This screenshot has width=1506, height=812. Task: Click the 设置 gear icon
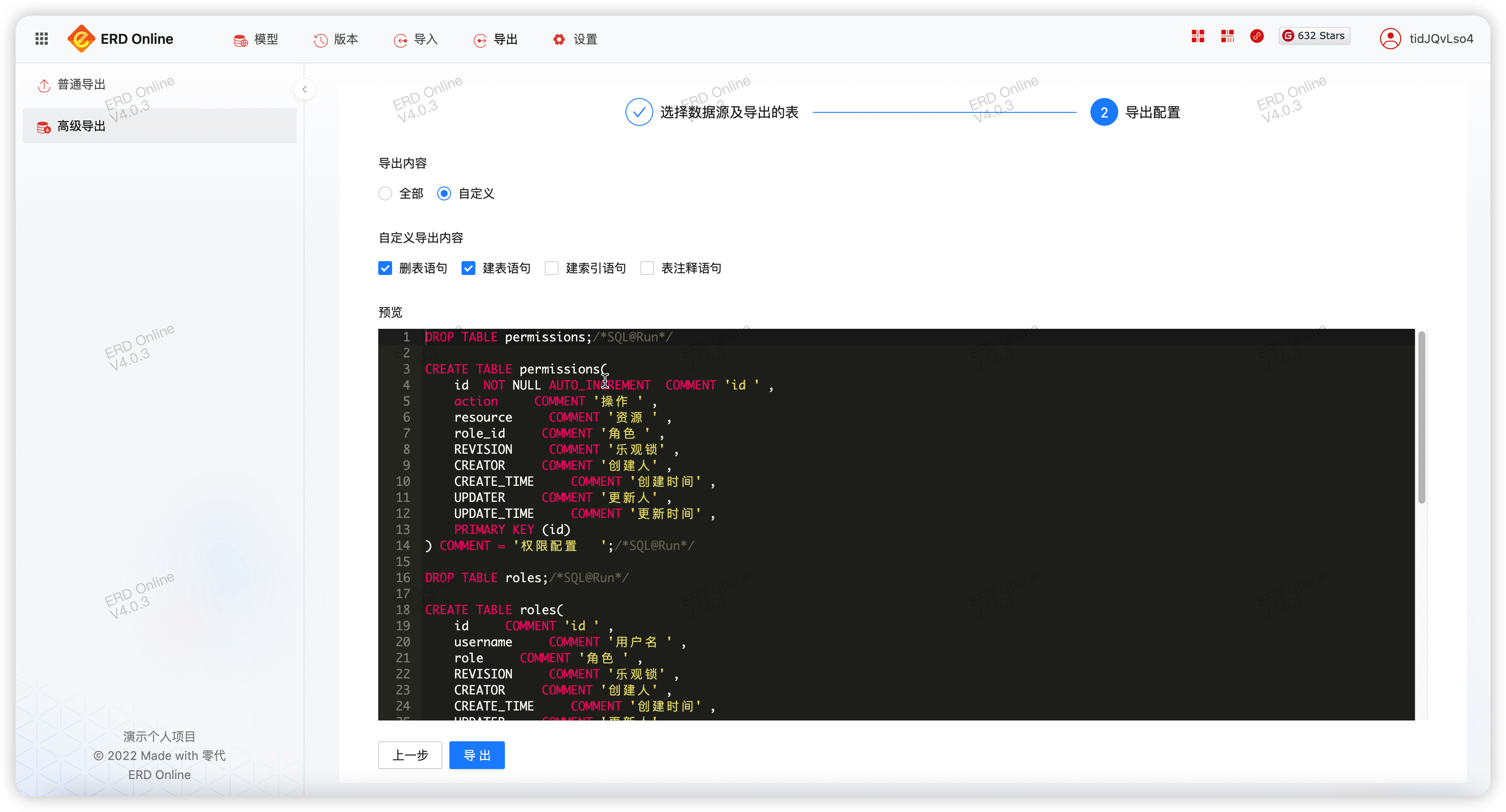(559, 39)
